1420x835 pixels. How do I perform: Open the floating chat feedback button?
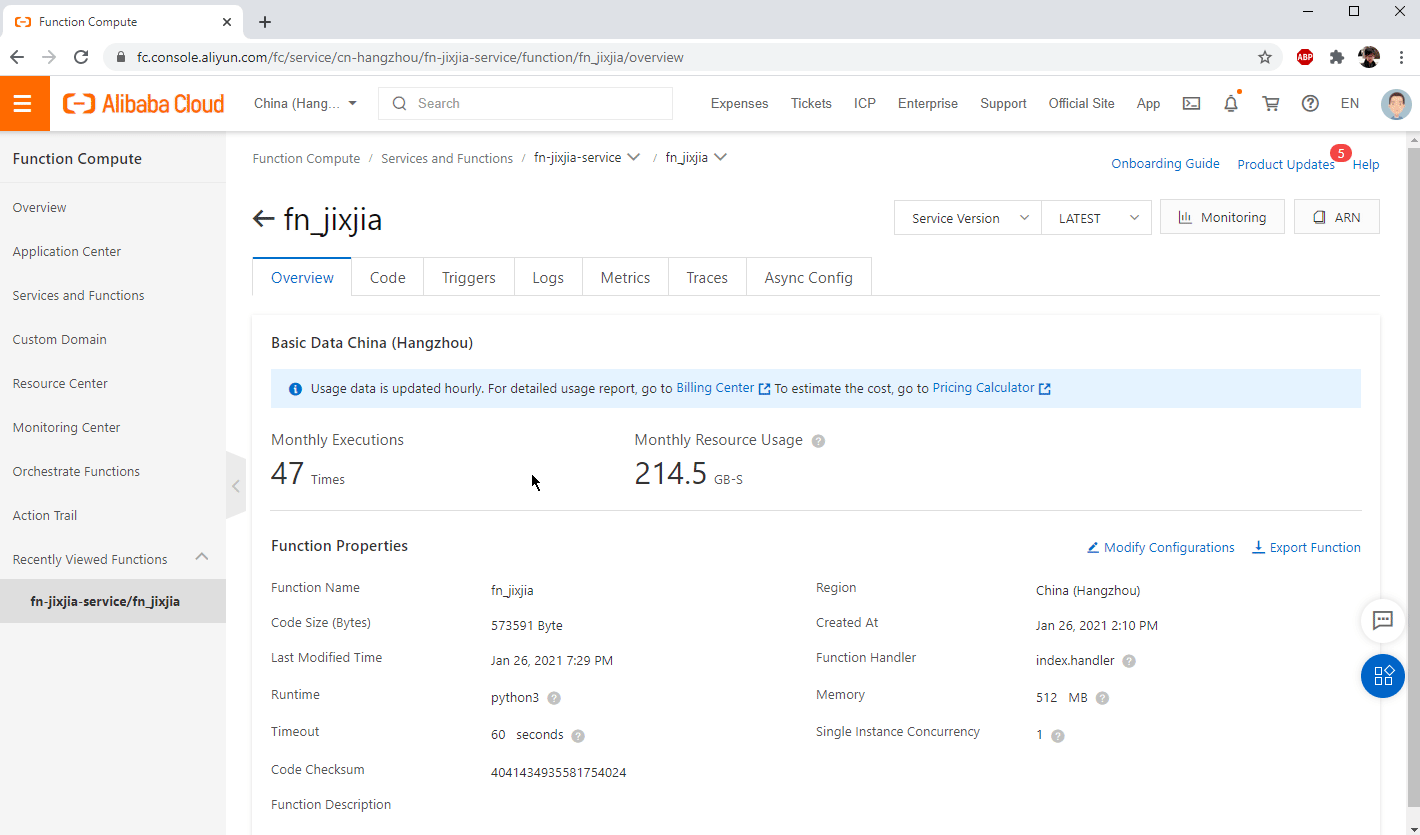(1383, 620)
